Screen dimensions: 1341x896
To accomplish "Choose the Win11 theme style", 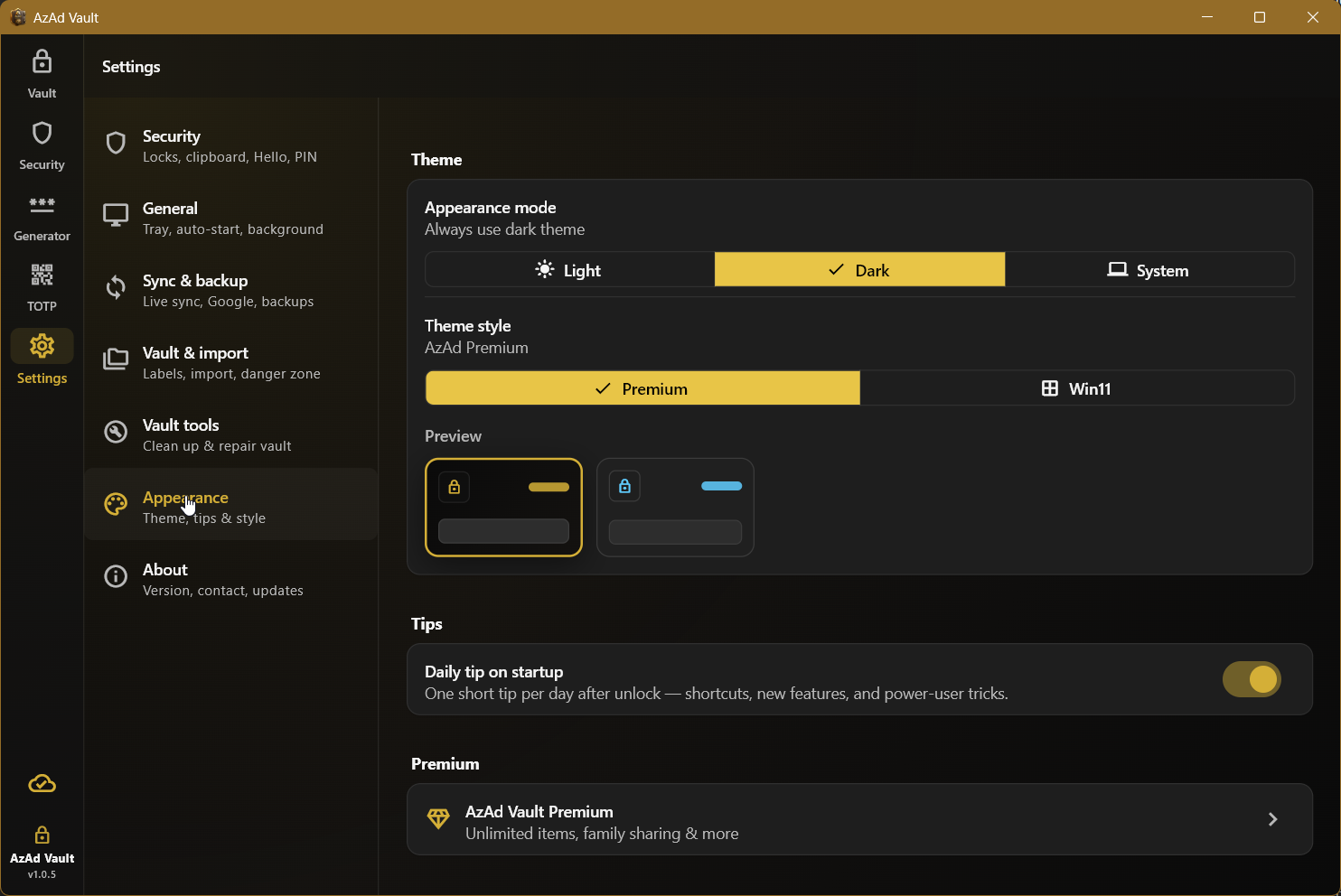I will tap(1077, 388).
